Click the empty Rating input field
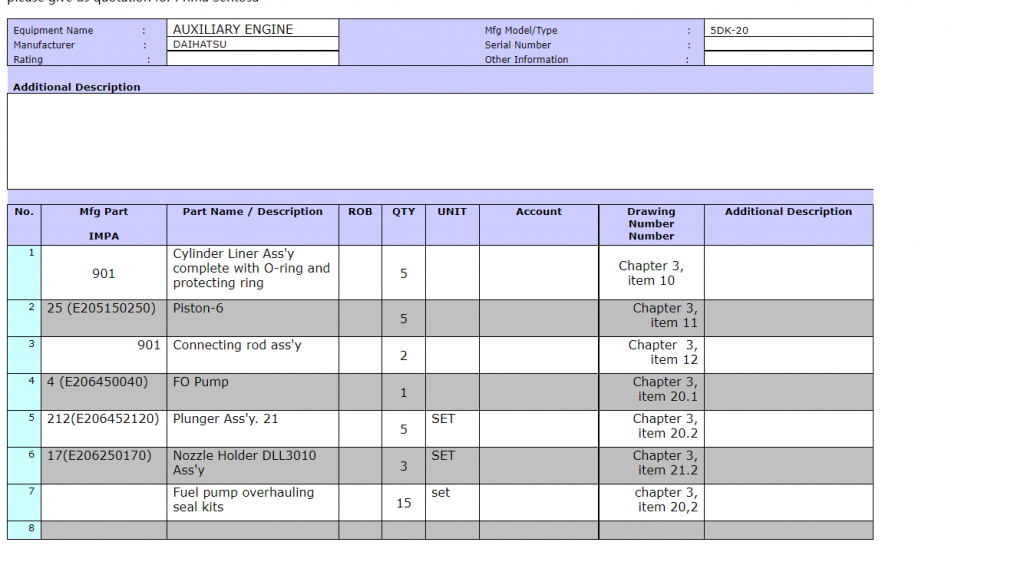The image size is (1024, 562). point(252,59)
